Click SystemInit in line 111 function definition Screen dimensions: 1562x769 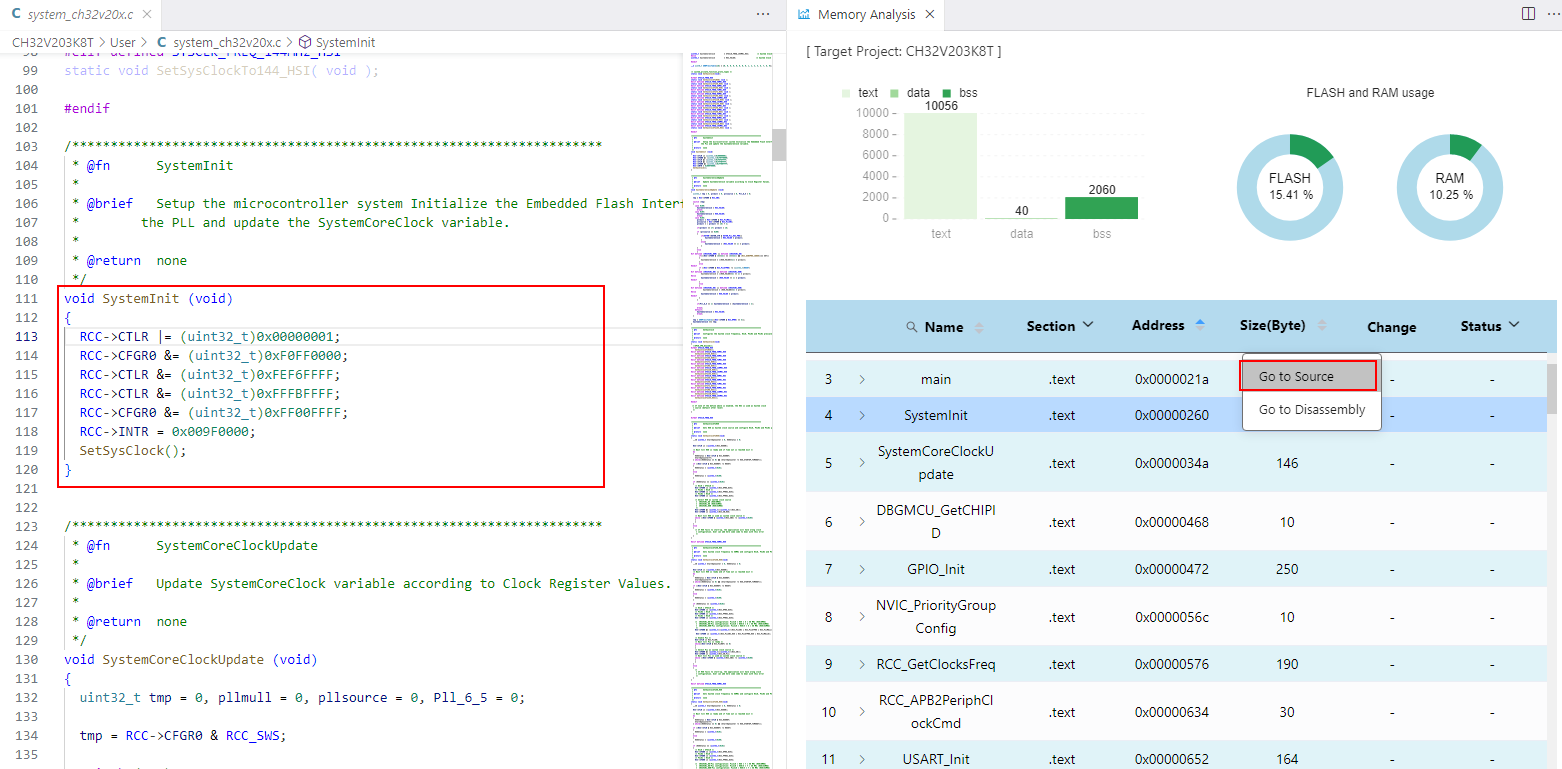pyautogui.click(x=141, y=298)
